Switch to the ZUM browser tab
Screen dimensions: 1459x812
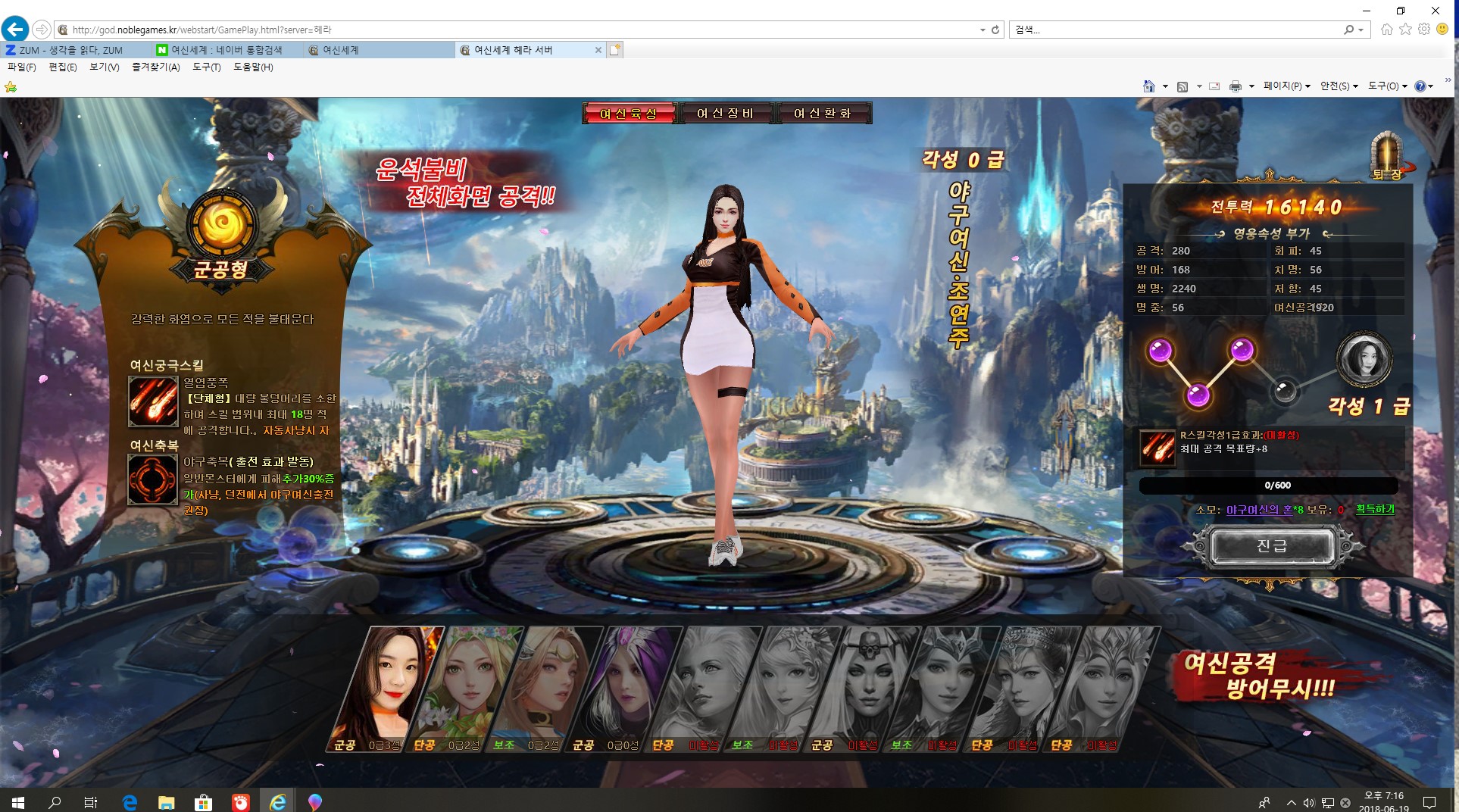pyautogui.click(x=76, y=50)
